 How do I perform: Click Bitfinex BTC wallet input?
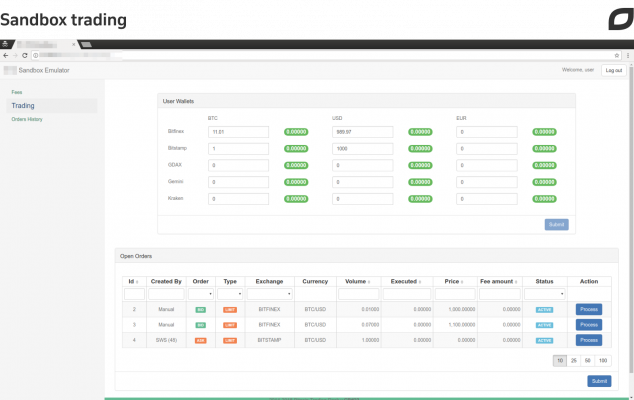coord(238,132)
